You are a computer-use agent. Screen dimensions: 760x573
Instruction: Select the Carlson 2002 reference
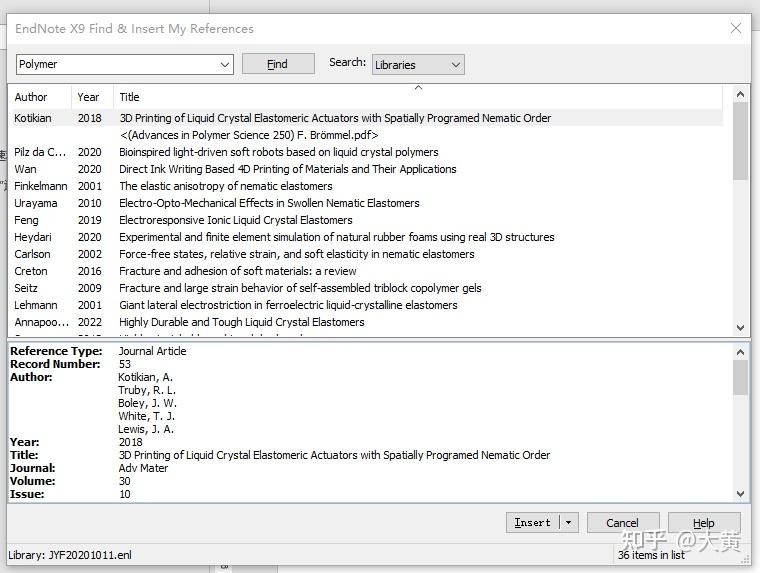[x=366, y=254]
